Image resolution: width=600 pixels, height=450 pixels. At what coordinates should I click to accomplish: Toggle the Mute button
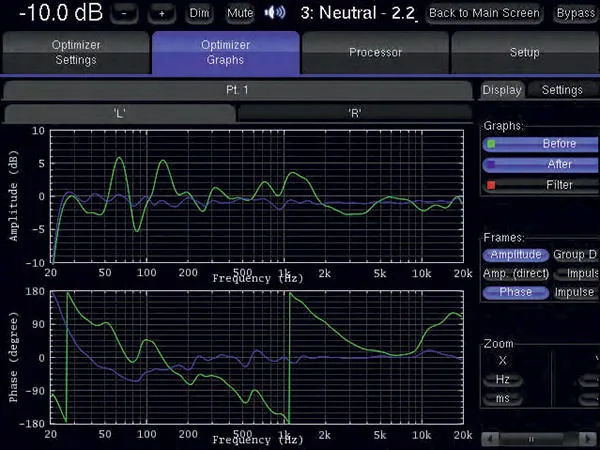pyautogui.click(x=240, y=13)
